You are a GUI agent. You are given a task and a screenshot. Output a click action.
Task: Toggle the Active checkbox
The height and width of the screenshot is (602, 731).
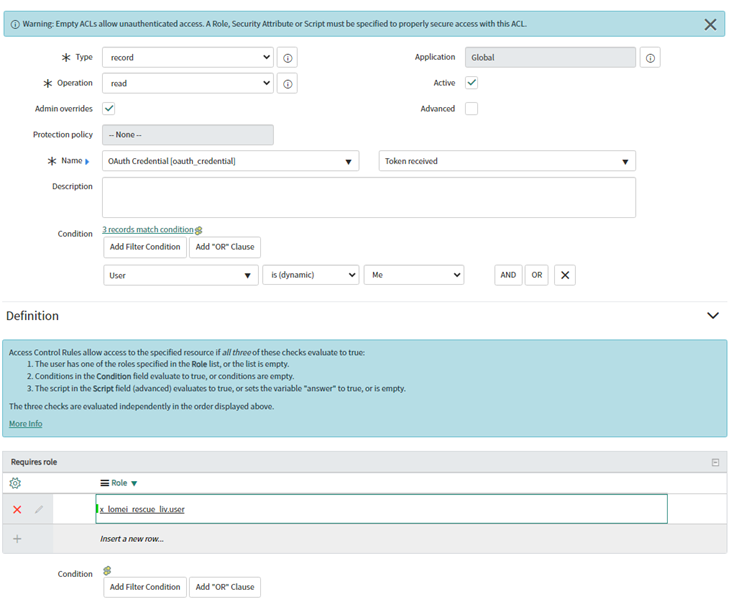coord(471,83)
